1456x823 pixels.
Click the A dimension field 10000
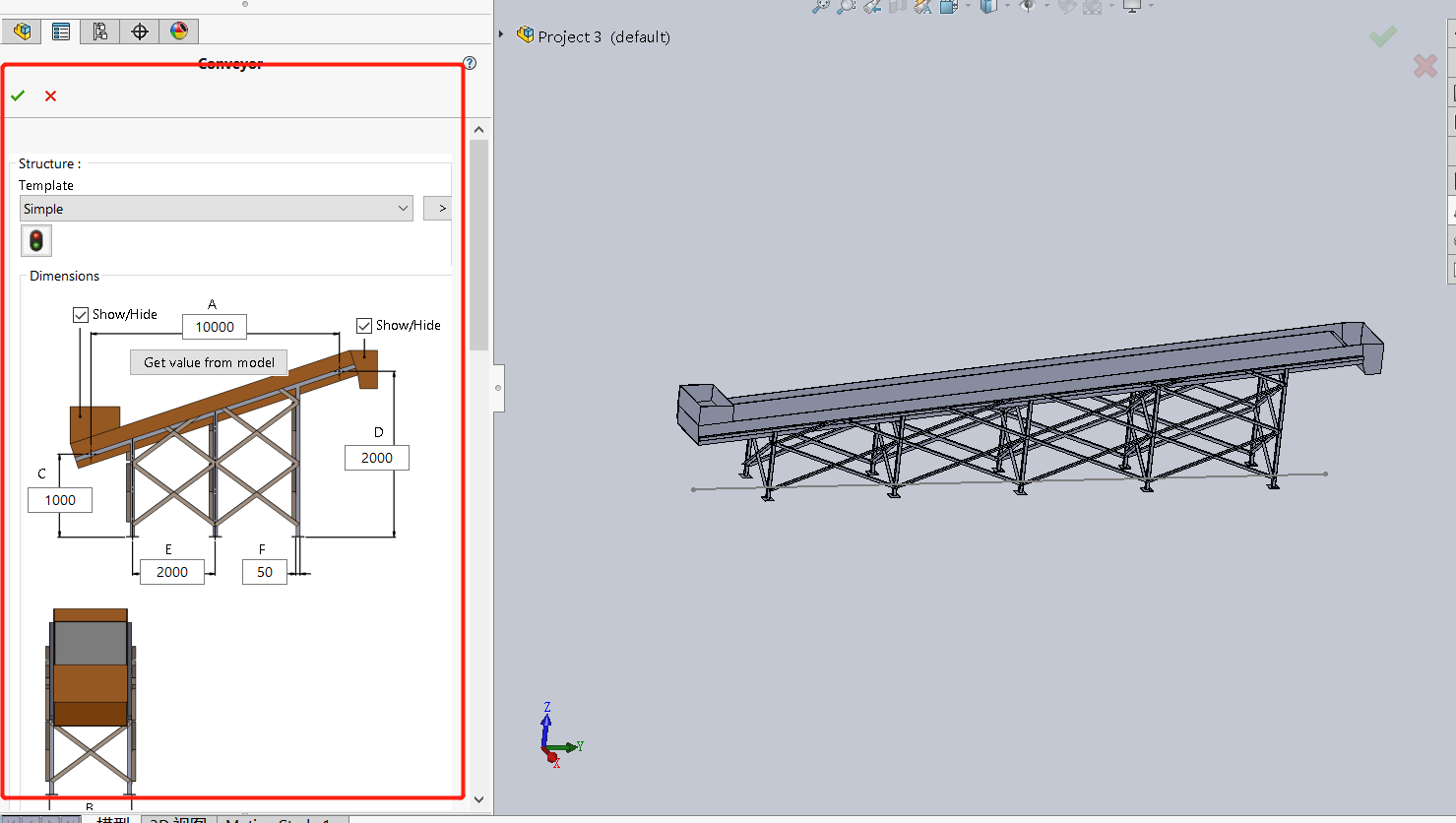tap(215, 327)
